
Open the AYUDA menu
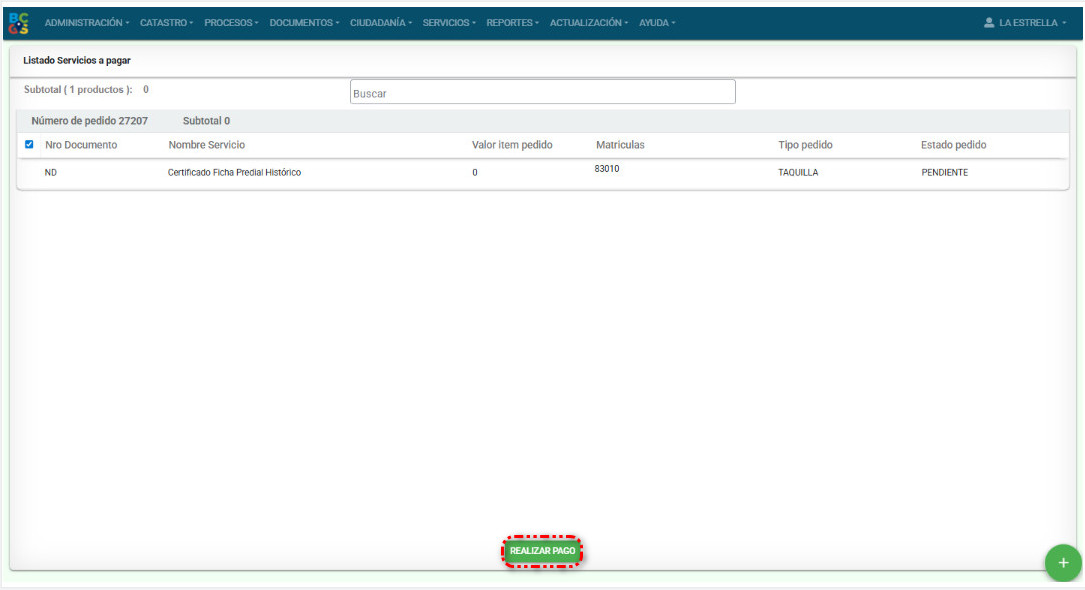[657, 23]
